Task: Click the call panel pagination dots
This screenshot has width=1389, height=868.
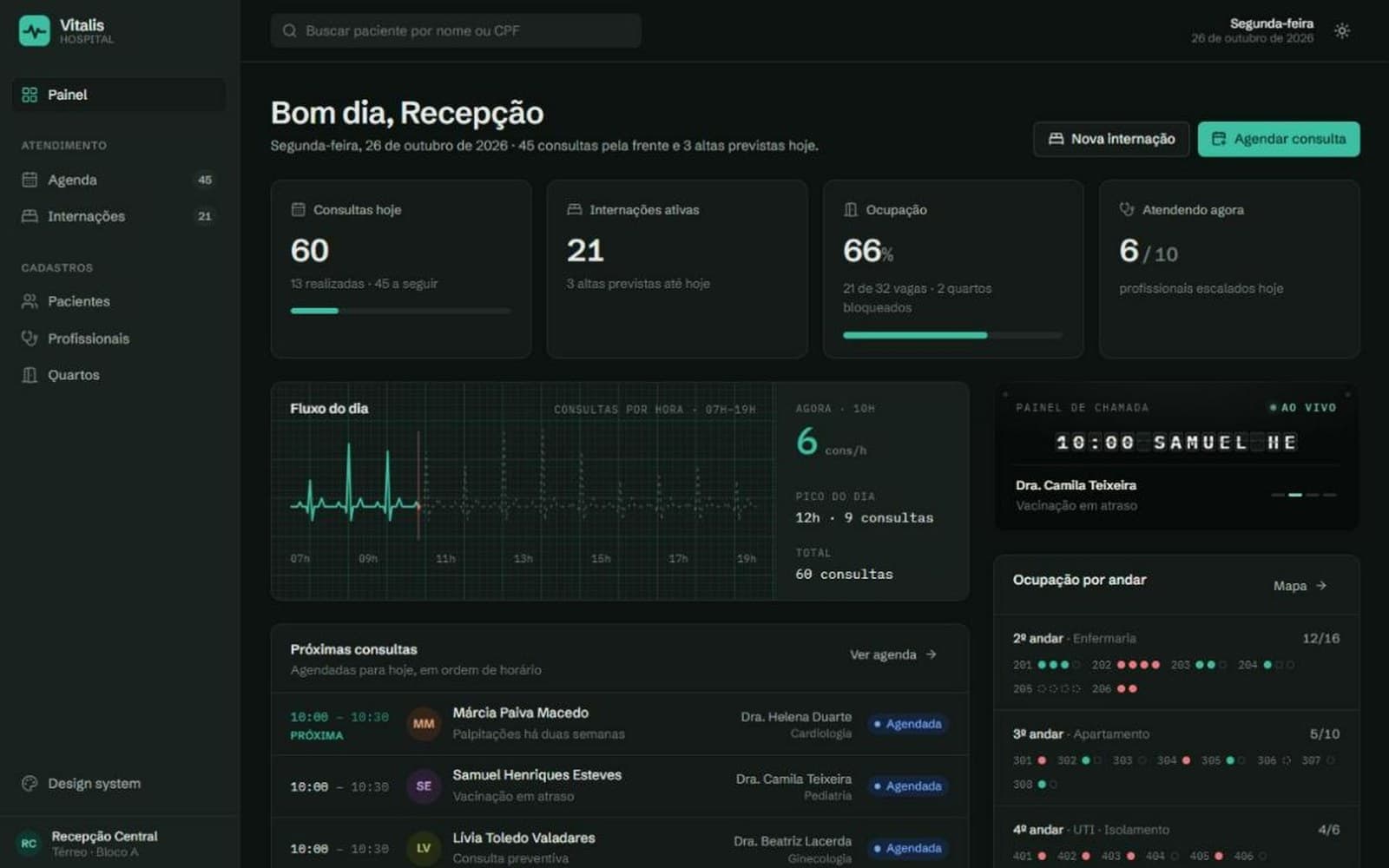Action: pos(1304,495)
